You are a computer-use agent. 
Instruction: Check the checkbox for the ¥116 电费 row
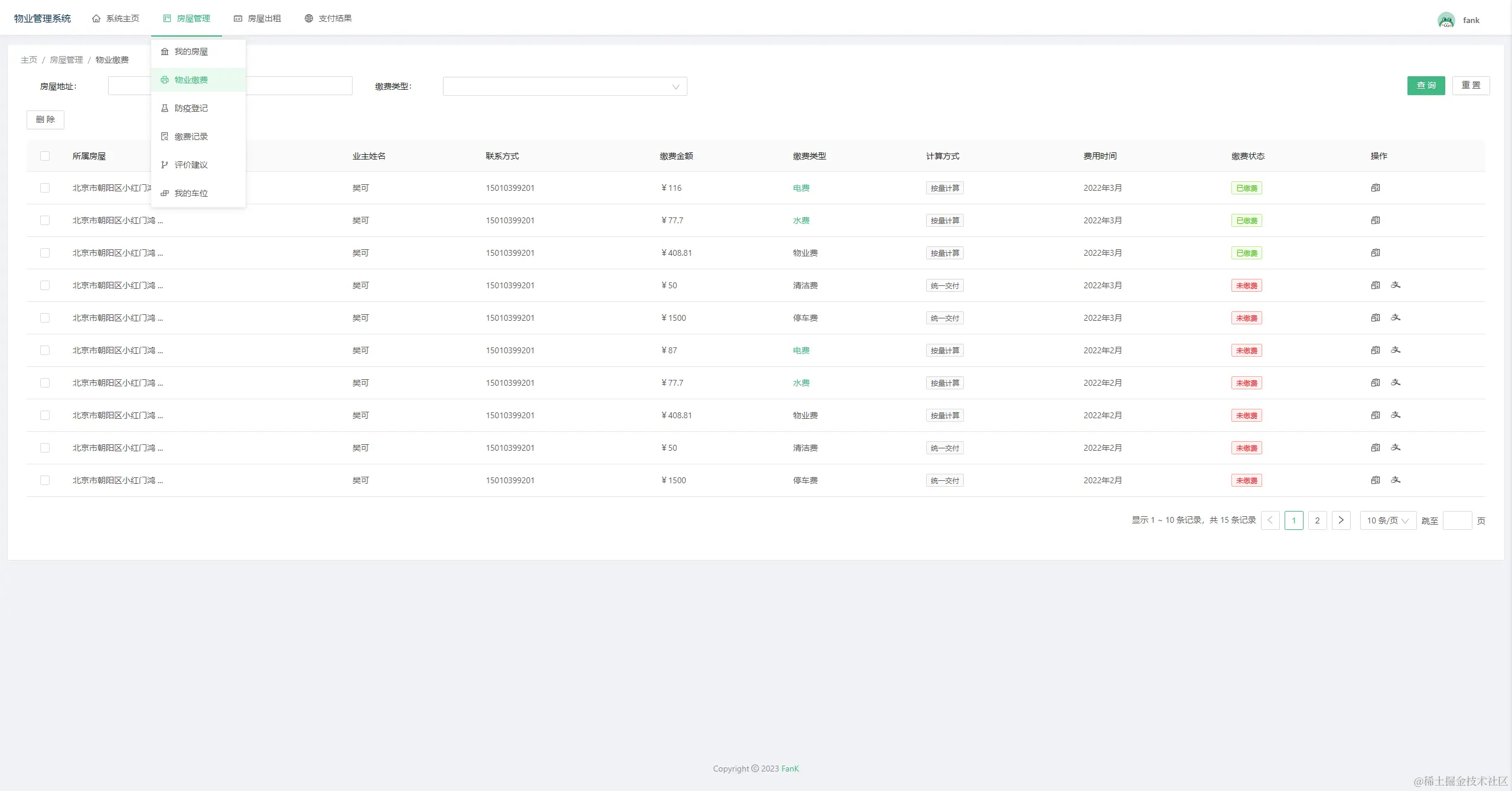coord(45,188)
